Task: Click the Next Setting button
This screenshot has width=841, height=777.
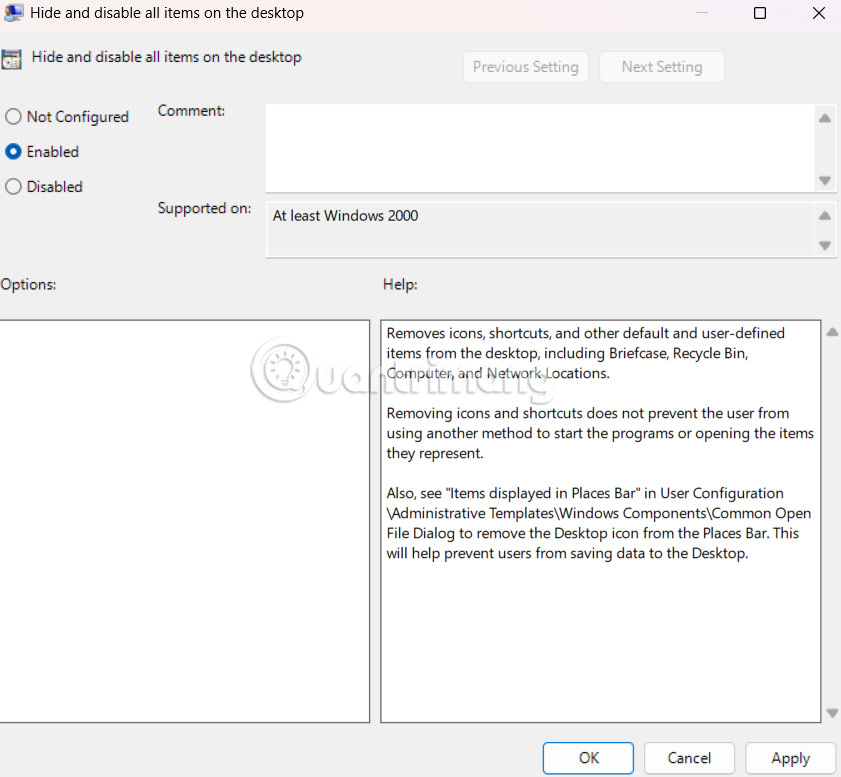Action: (661, 67)
